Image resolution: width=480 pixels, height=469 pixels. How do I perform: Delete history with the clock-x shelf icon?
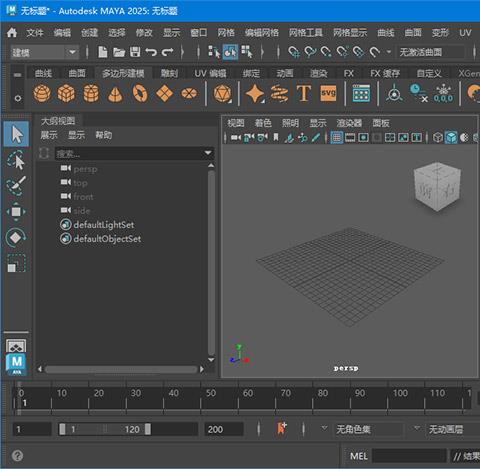419,93
